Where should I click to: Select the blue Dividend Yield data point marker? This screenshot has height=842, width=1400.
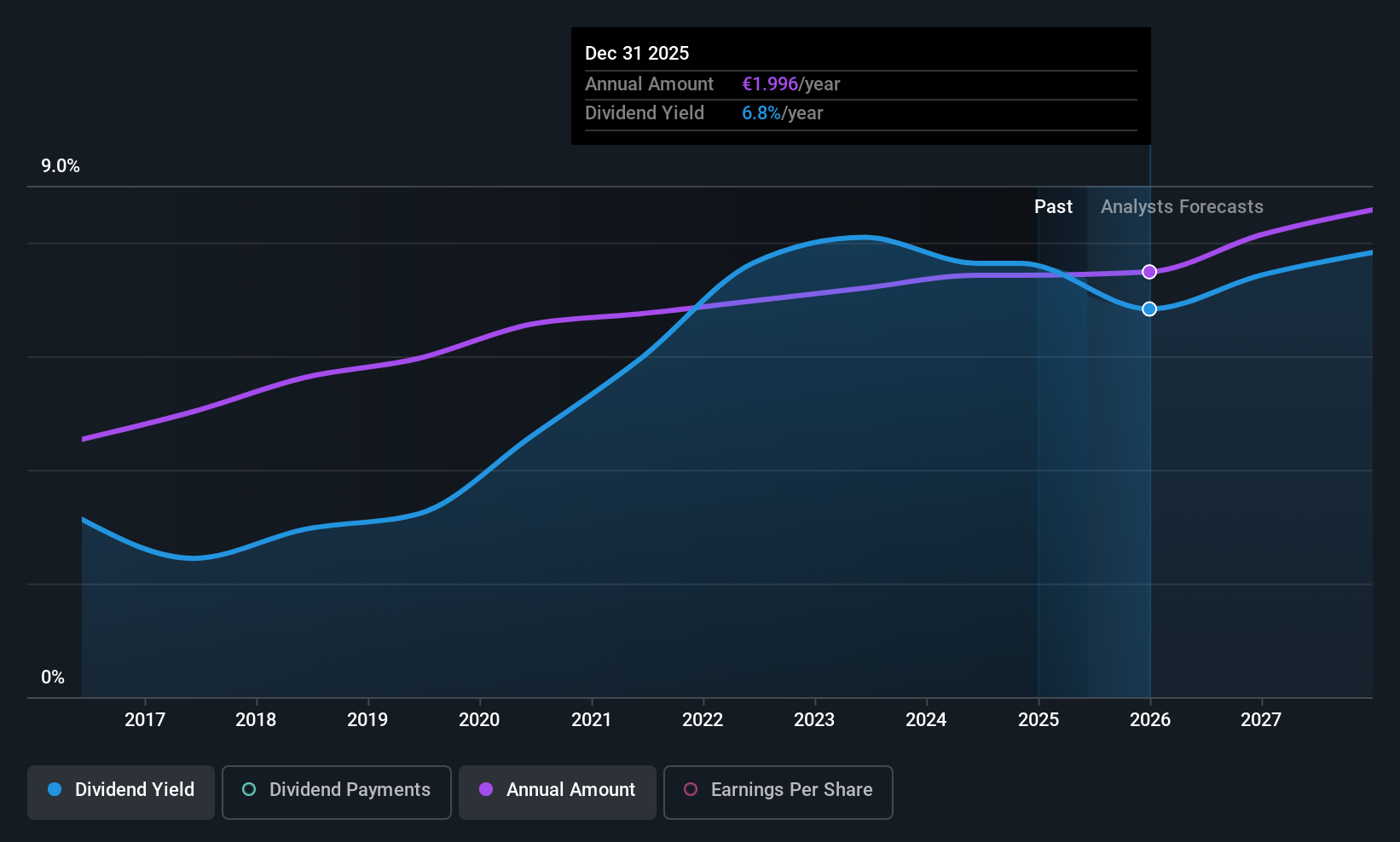(1149, 309)
